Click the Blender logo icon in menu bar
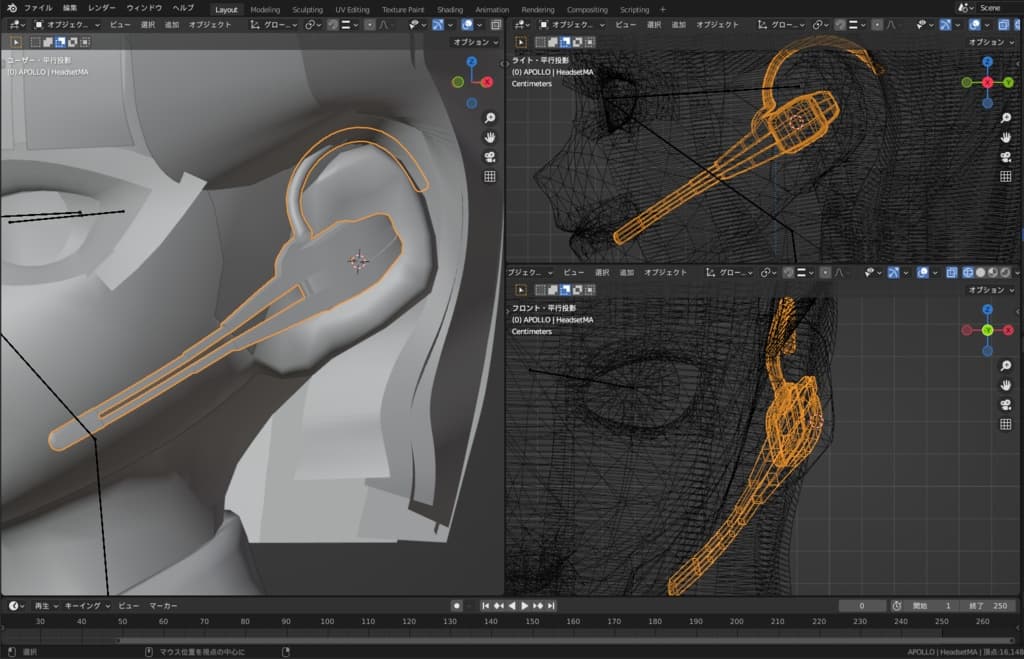Image resolution: width=1024 pixels, height=659 pixels. [11, 8]
